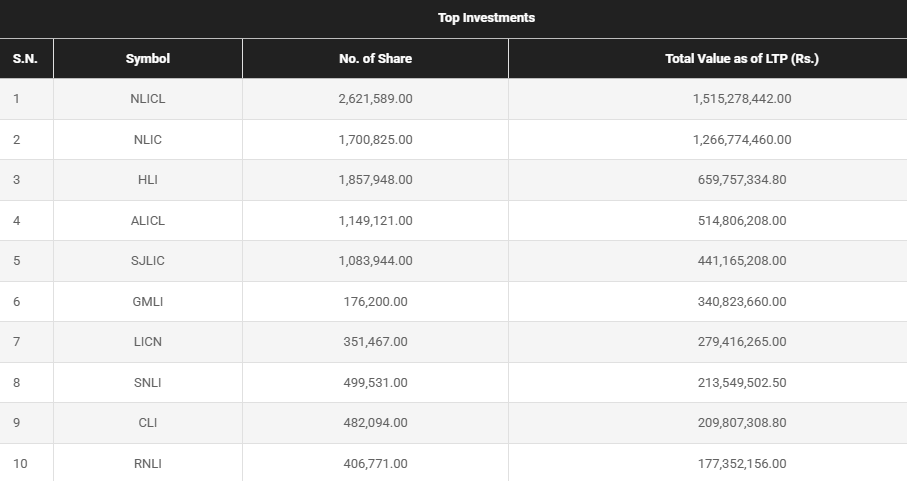Select the SJLIC symbol entry
907x481 pixels.
pyautogui.click(x=147, y=261)
